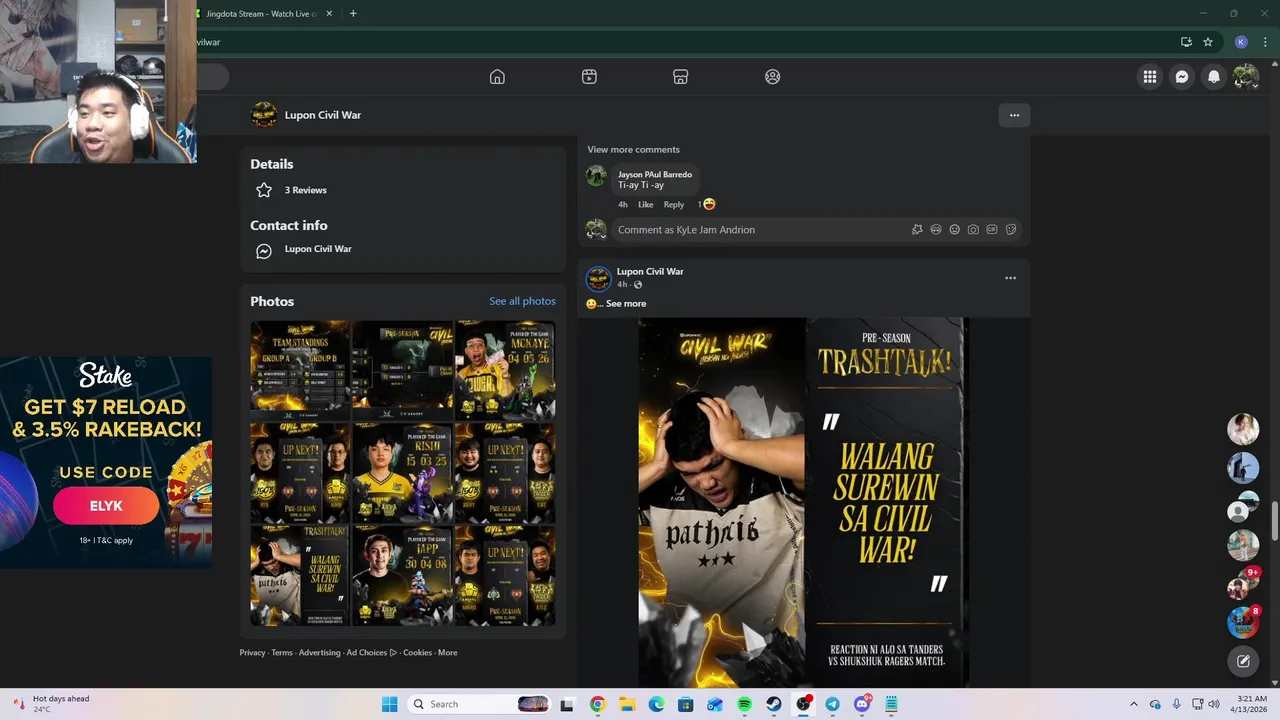This screenshot has width=1280, height=720.
Task: Click Cookies footer link
Action: point(417,653)
